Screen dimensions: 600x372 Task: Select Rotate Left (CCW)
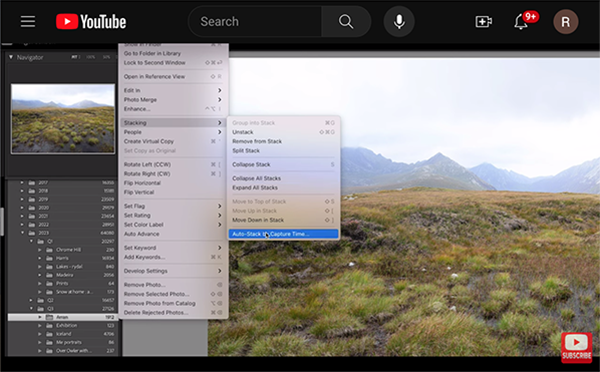(x=173, y=165)
